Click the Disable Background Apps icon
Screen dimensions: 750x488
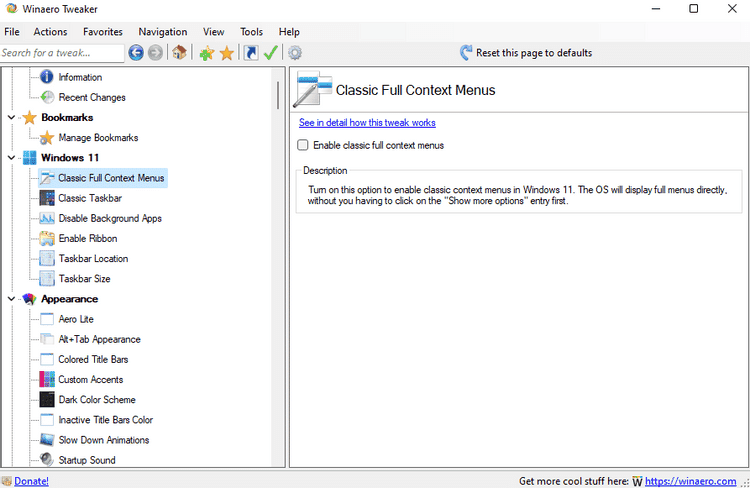pos(47,218)
